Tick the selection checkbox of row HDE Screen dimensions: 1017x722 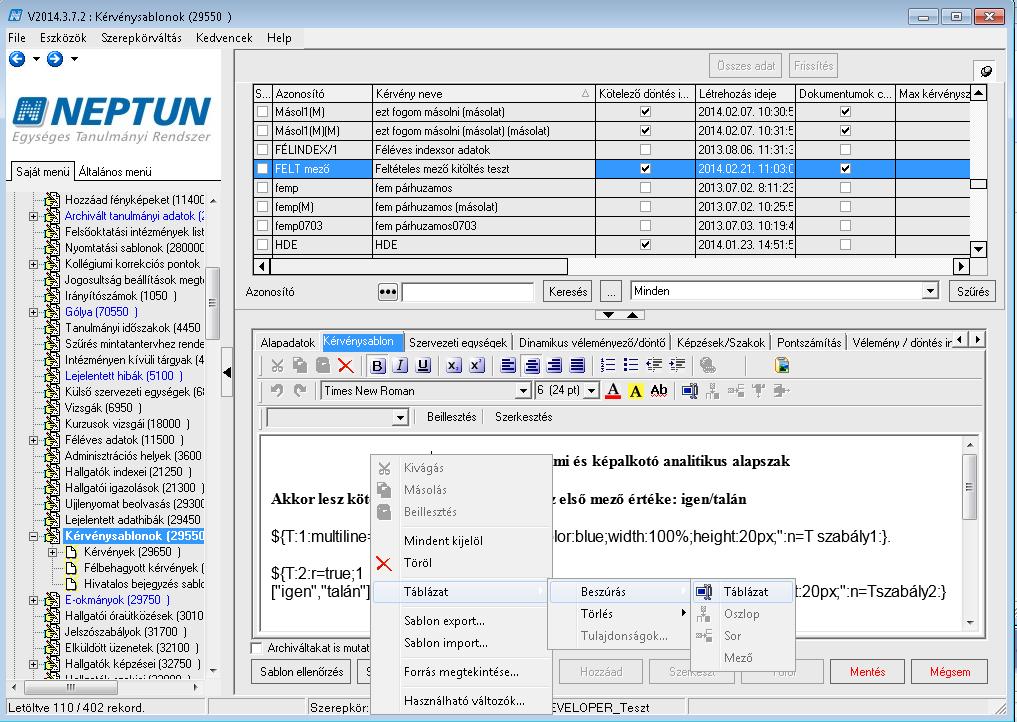point(262,245)
